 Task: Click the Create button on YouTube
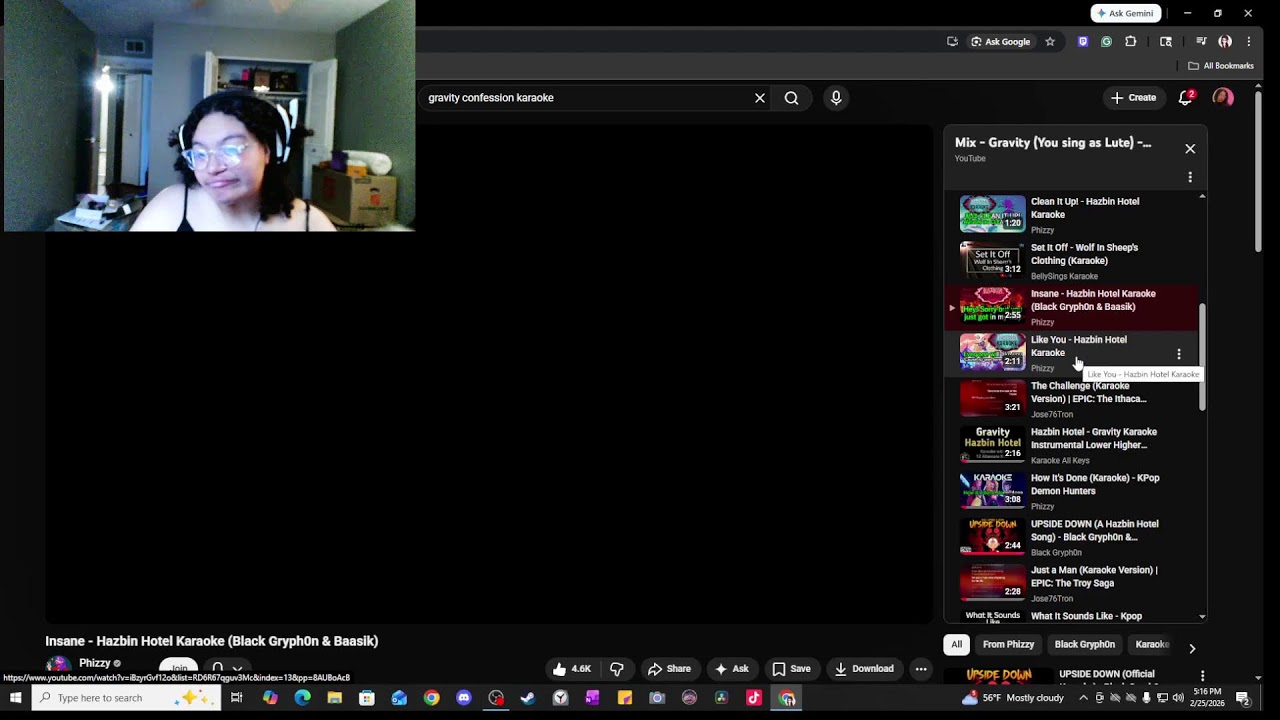[1134, 98]
